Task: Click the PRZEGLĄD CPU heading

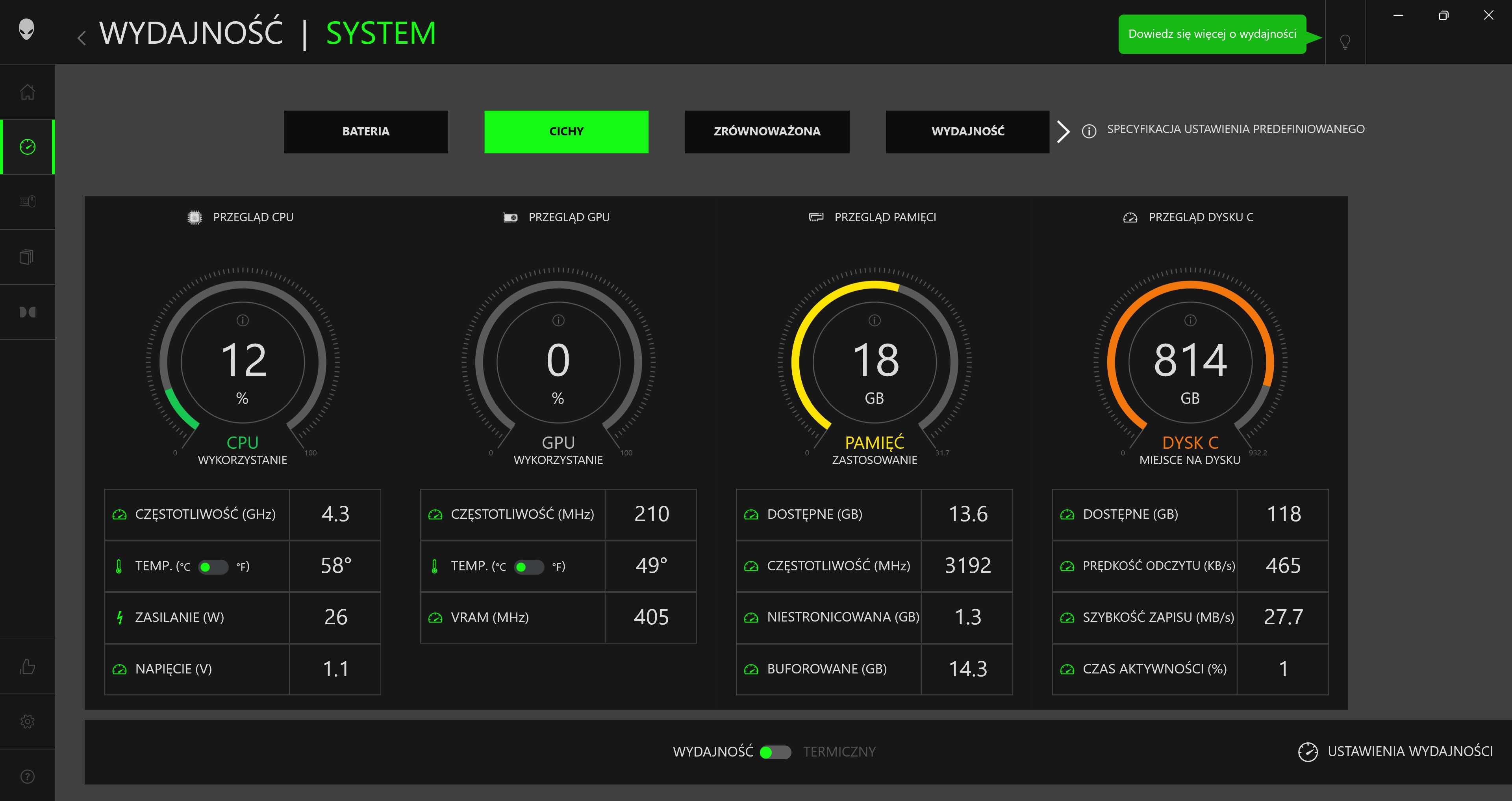Action: point(253,217)
